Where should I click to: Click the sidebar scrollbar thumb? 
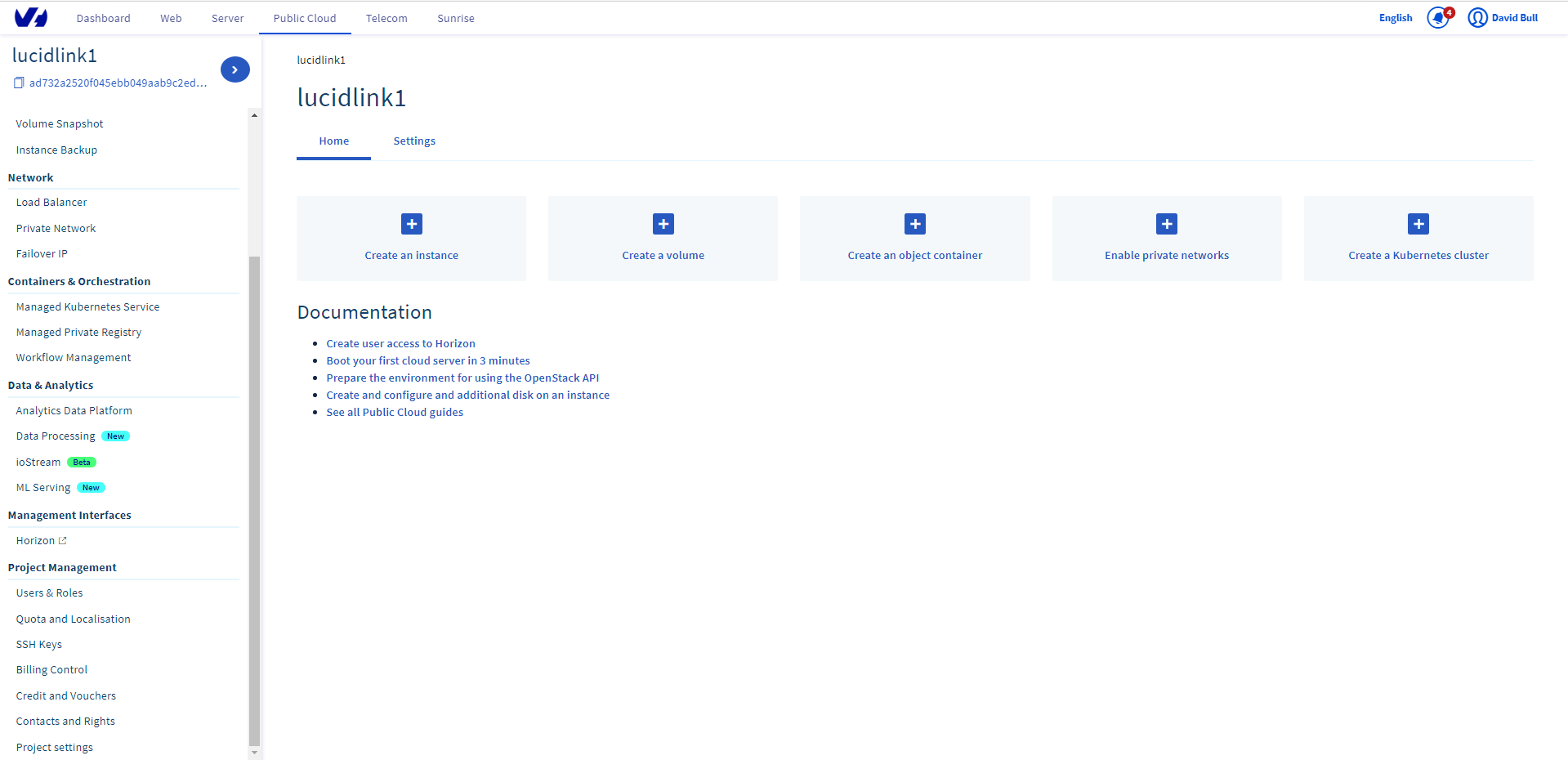(254, 501)
